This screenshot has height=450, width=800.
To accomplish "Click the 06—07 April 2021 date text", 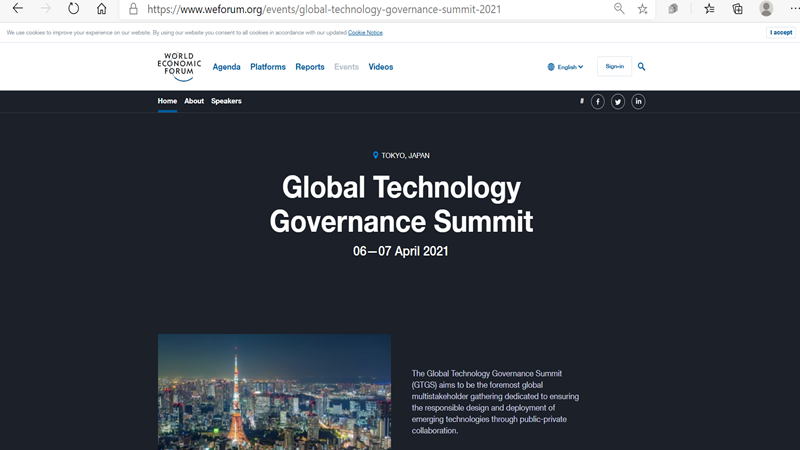I will point(401,251).
